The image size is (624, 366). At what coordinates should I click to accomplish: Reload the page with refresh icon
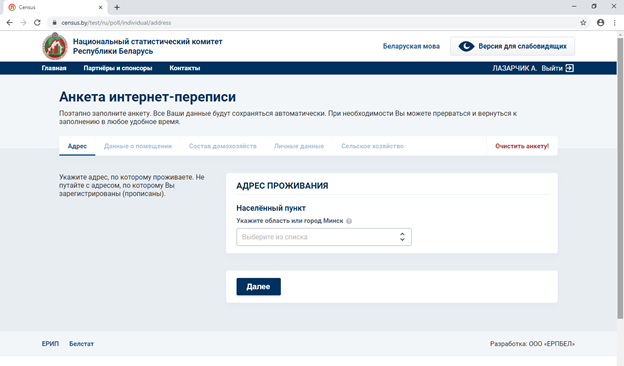[37, 23]
